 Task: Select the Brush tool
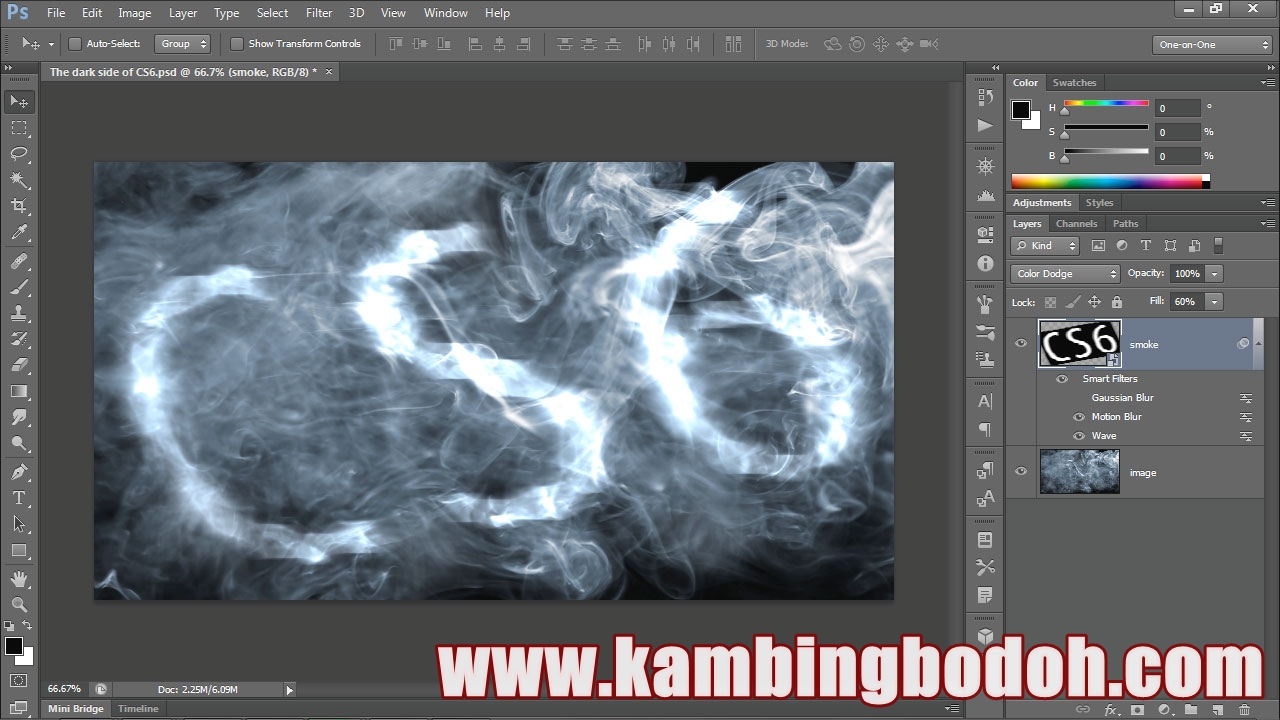tap(19, 287)
